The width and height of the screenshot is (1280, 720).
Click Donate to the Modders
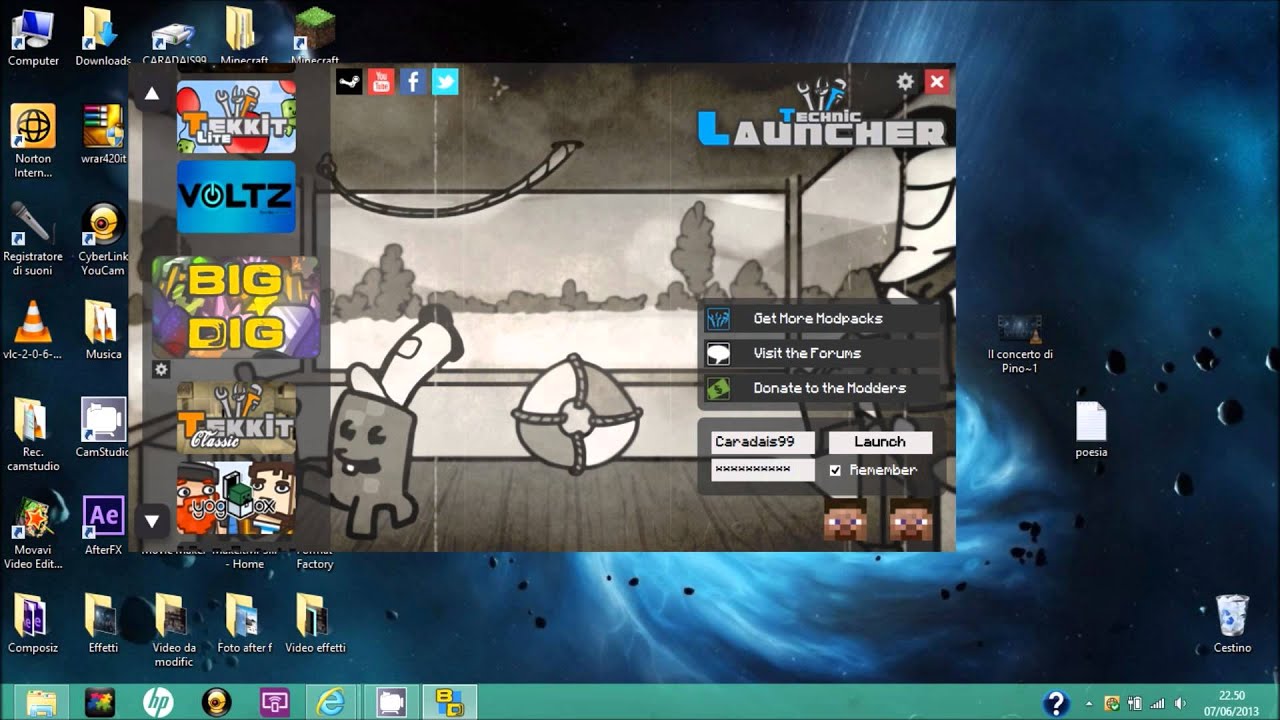829,388
